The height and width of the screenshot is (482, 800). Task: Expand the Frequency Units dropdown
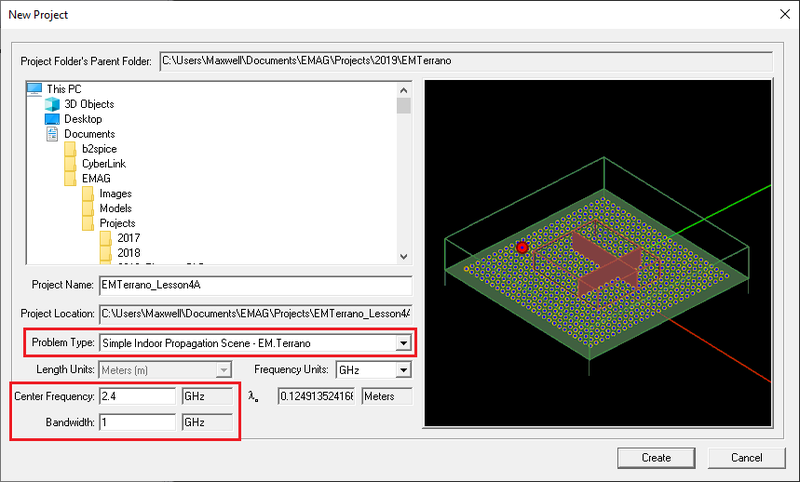[x=403, y=370]
